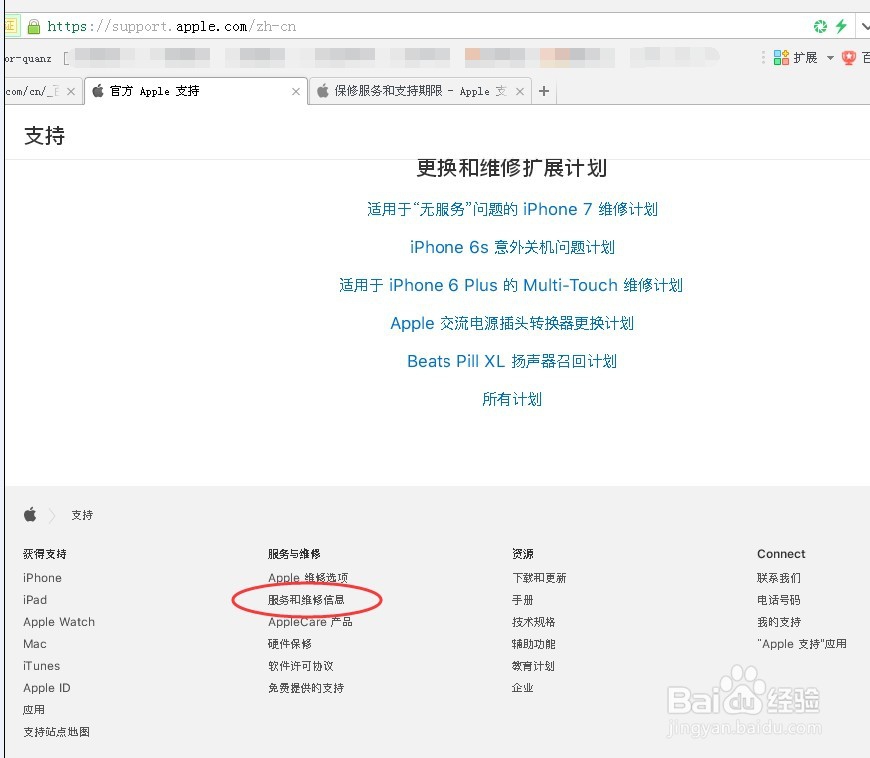Click the Apple favicon on 官方 Apple 支持 tab
This screenshot has width=870, height=758.
[98, 91]
